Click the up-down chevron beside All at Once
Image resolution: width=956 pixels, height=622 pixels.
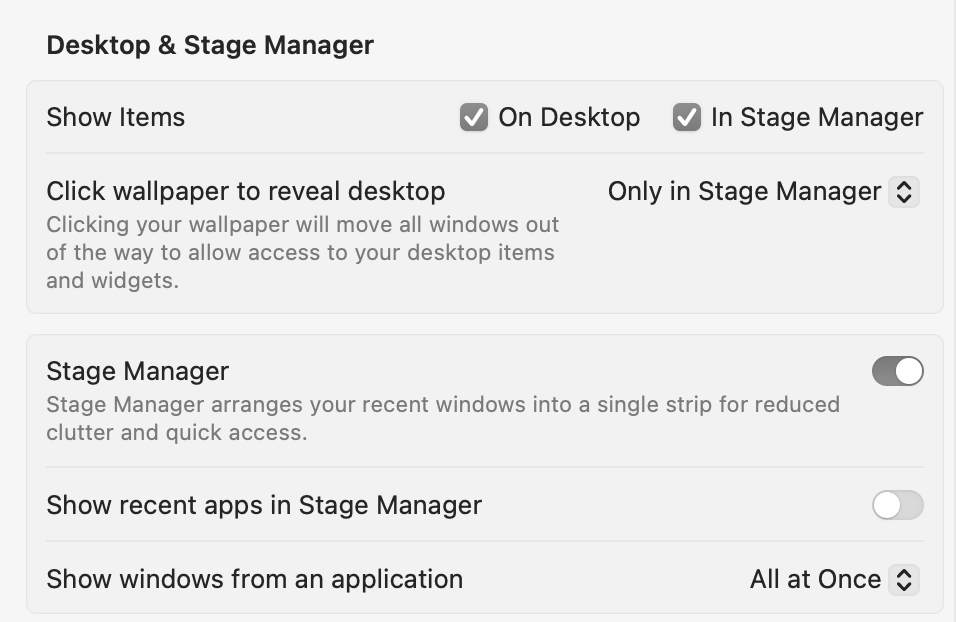[904, 579]
